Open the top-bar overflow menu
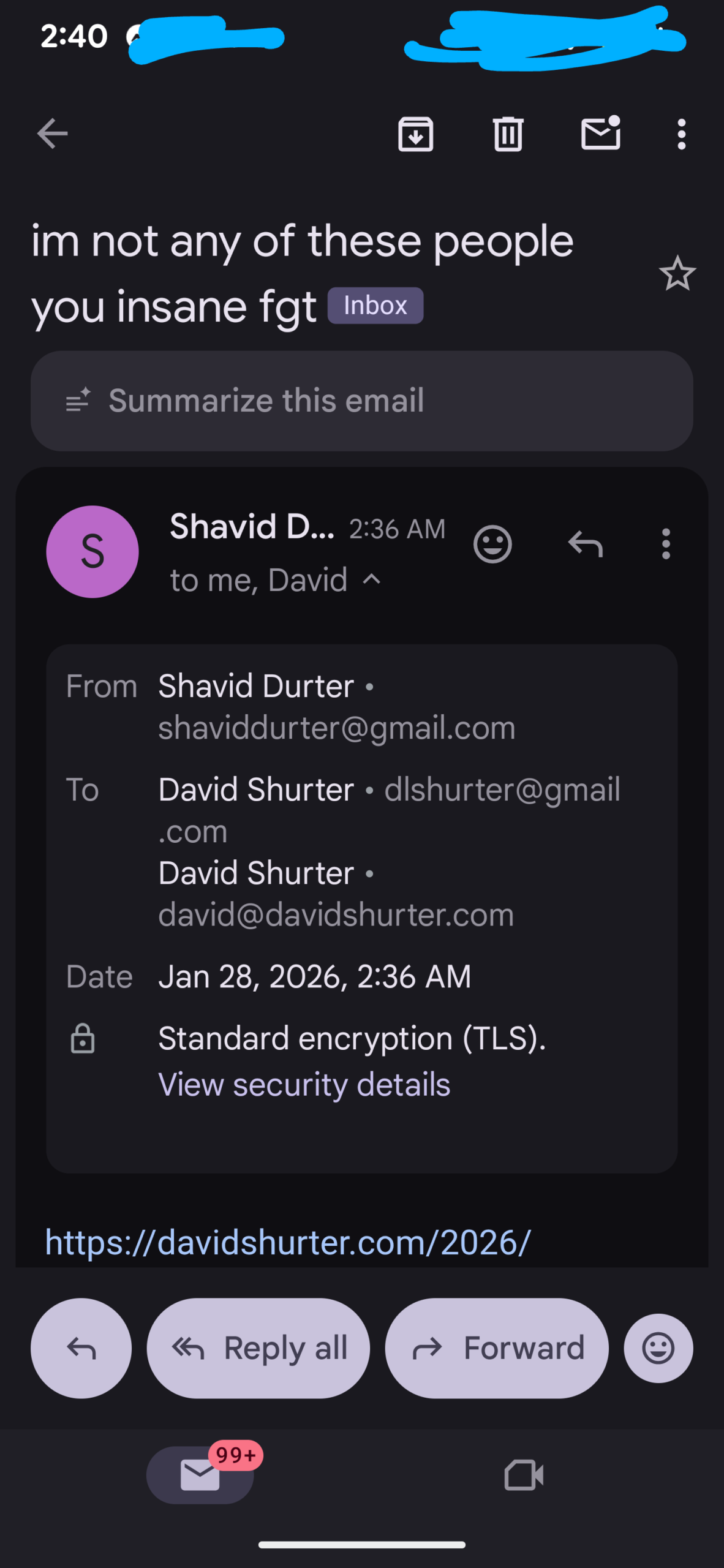The height and width of the screenshot is (1568, 724). coord(681,134)
